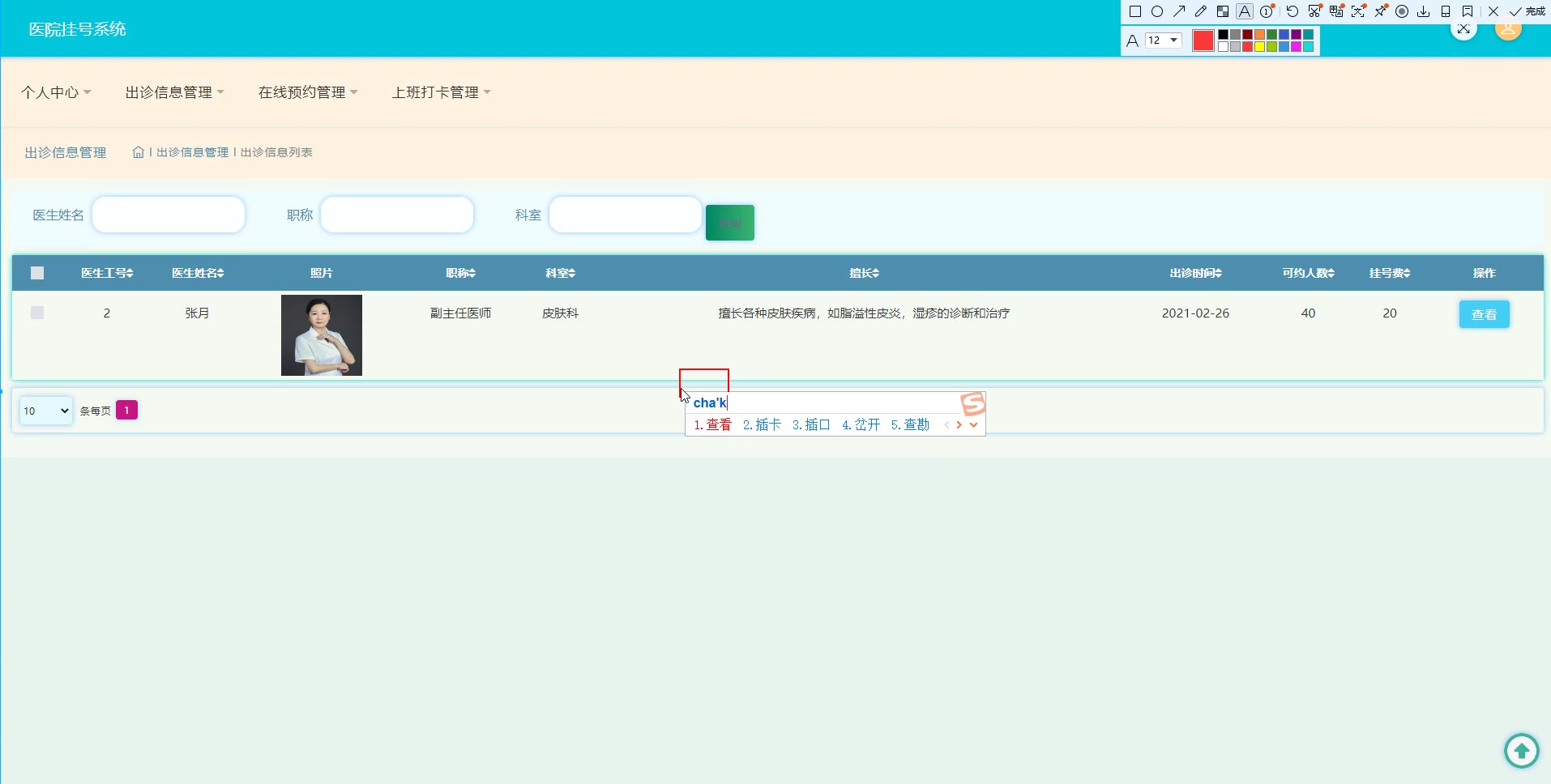Screen dimensions: 1551x784
Task: Select the mosaic blur tool
Action: (x=1223, y=11)
